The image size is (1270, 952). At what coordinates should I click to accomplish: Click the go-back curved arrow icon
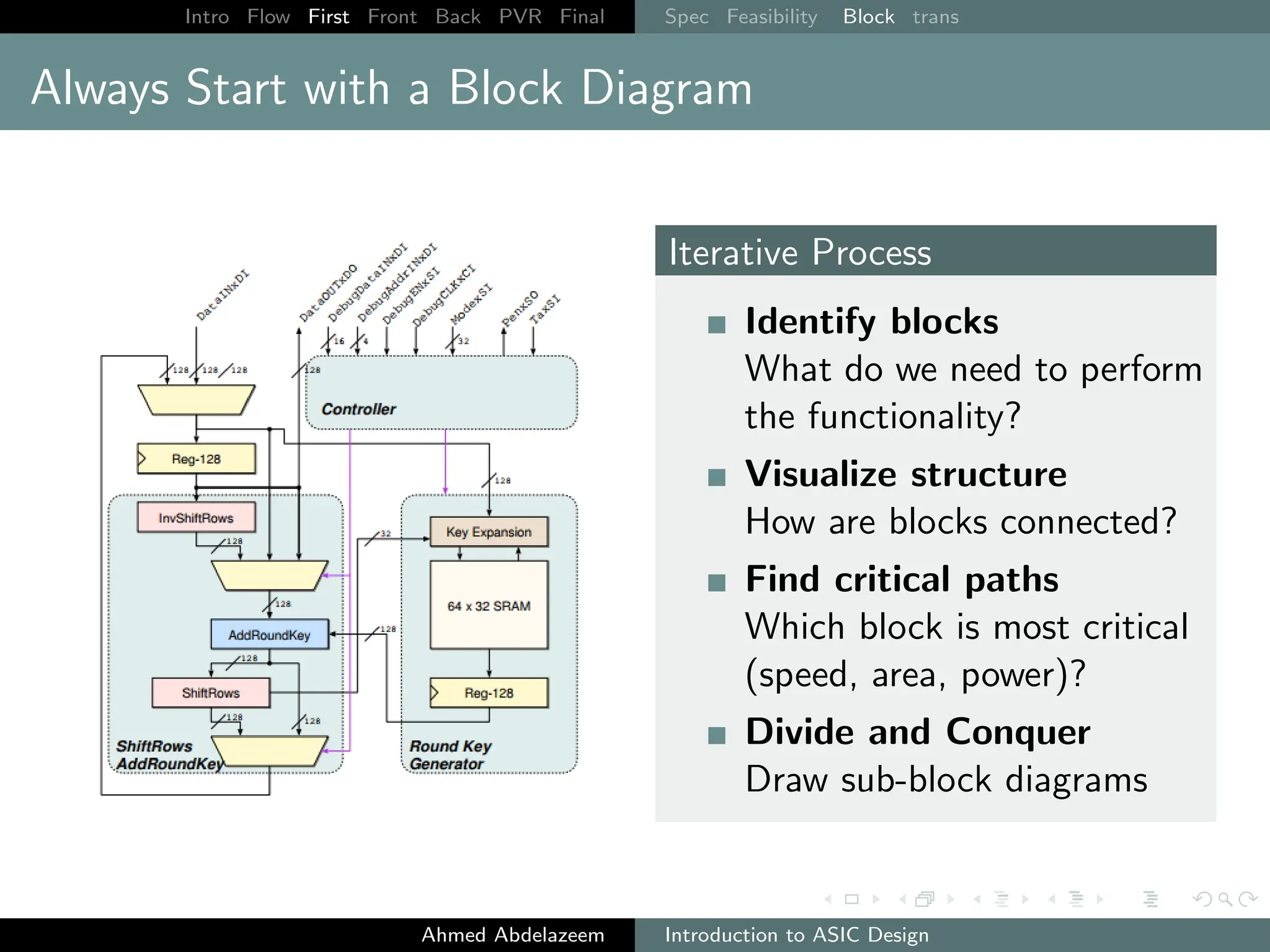click(x=1202, y=899)
